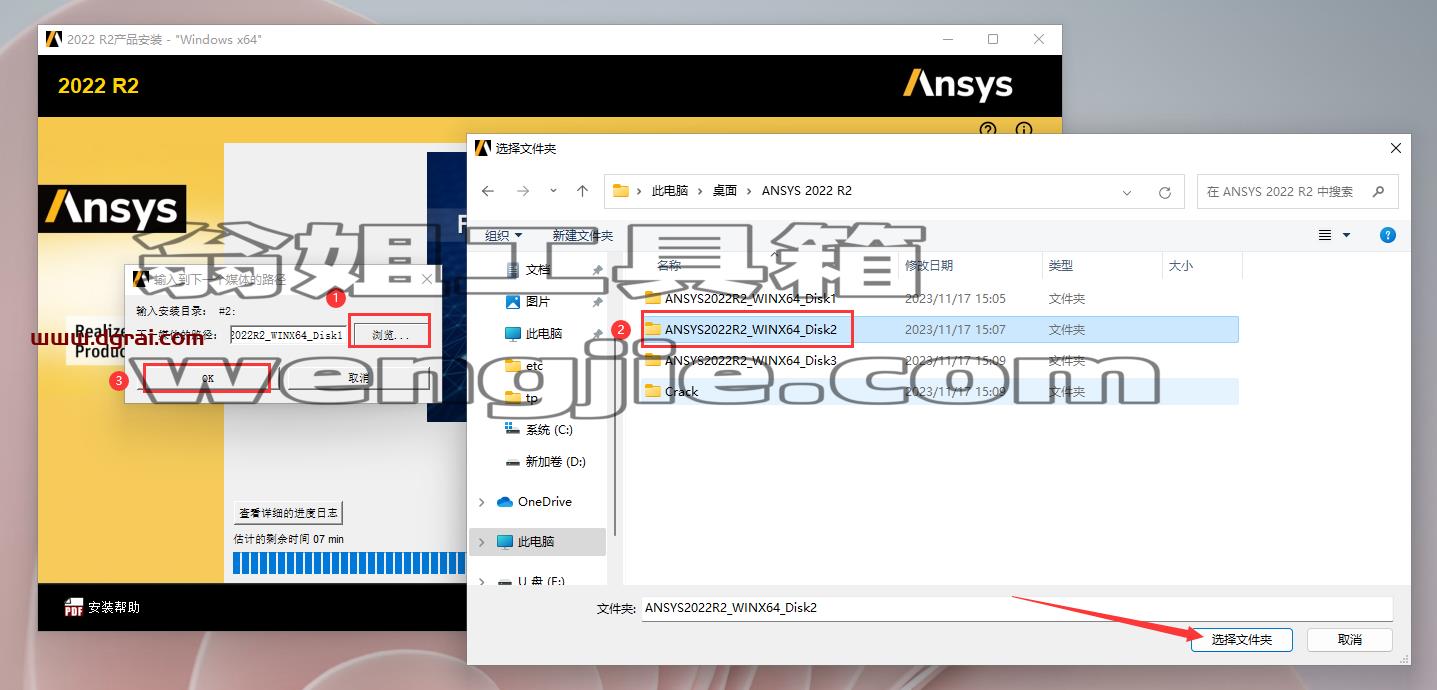
Task: Expand the address bar history dropdown
Action: pyautogui.click(x=1127, y=192)
